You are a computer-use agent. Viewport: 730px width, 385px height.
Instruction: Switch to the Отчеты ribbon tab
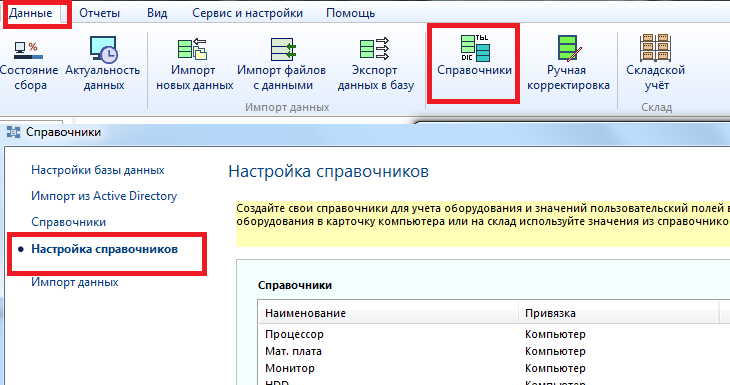click(99, 13)
